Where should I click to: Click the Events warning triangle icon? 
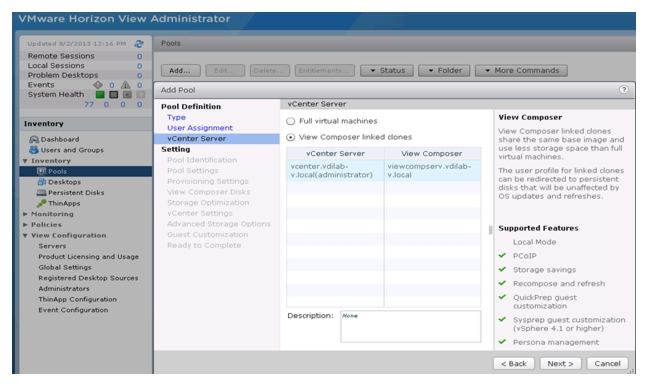coord(125,85)
